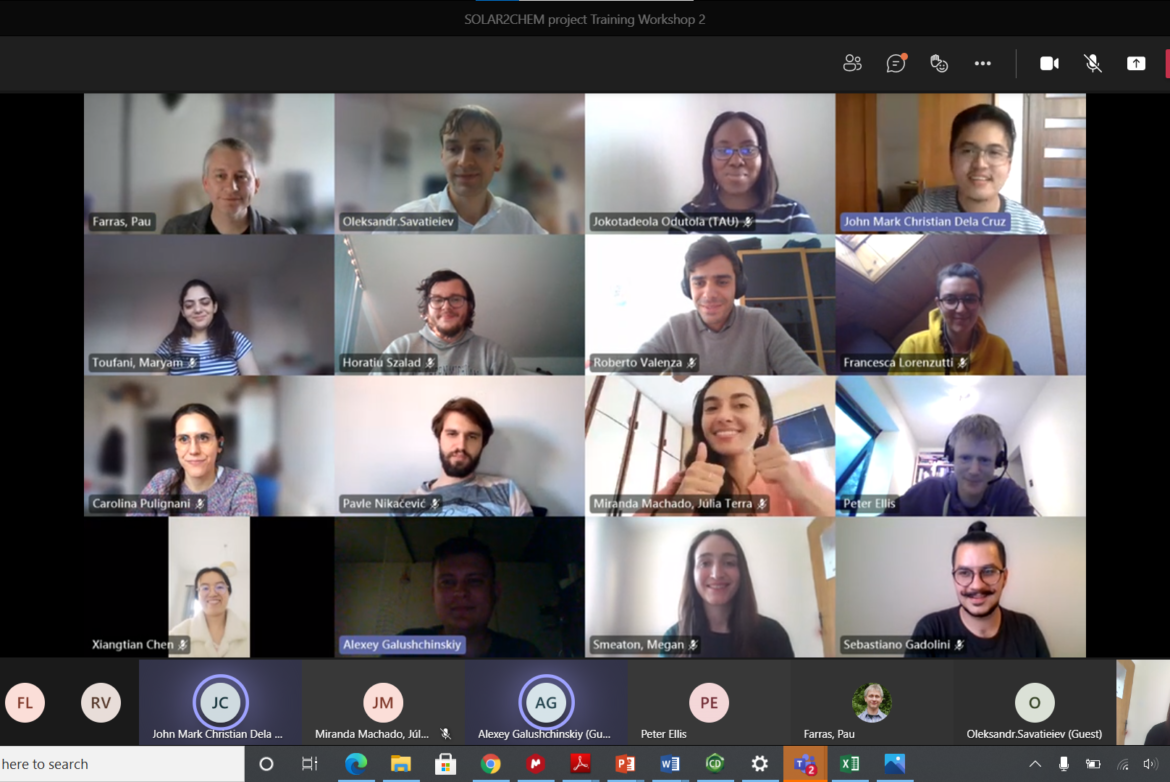Click the PE avatar in participant strip
The image size is (1170, 782).
[x=709, y=702]
